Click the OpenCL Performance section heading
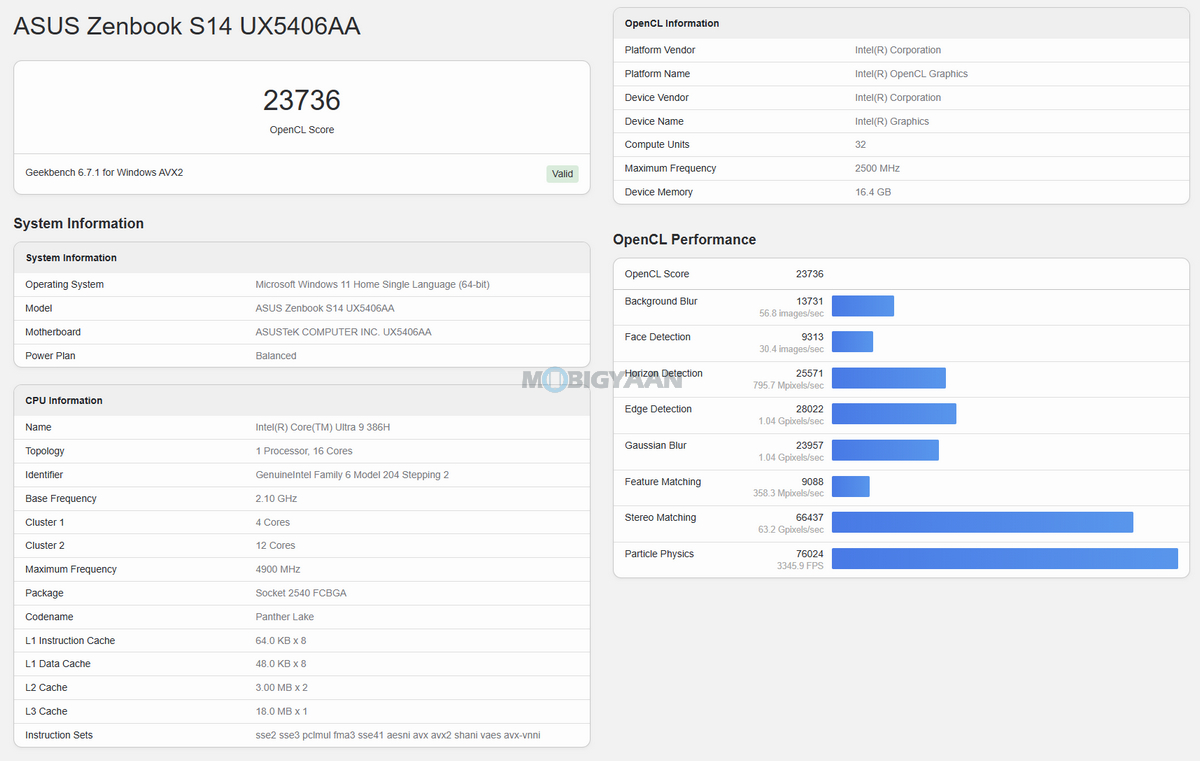The width and height of the screenshot is (1200, 761). (684, 239)
